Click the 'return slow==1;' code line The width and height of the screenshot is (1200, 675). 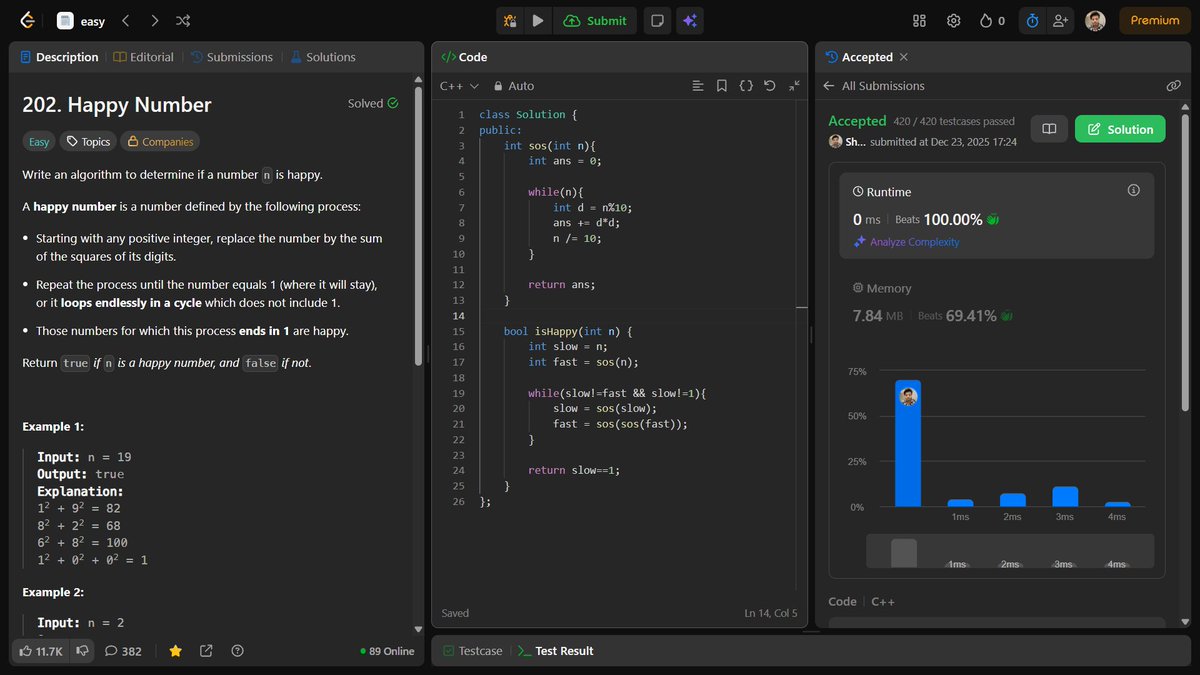click(574, 470)
